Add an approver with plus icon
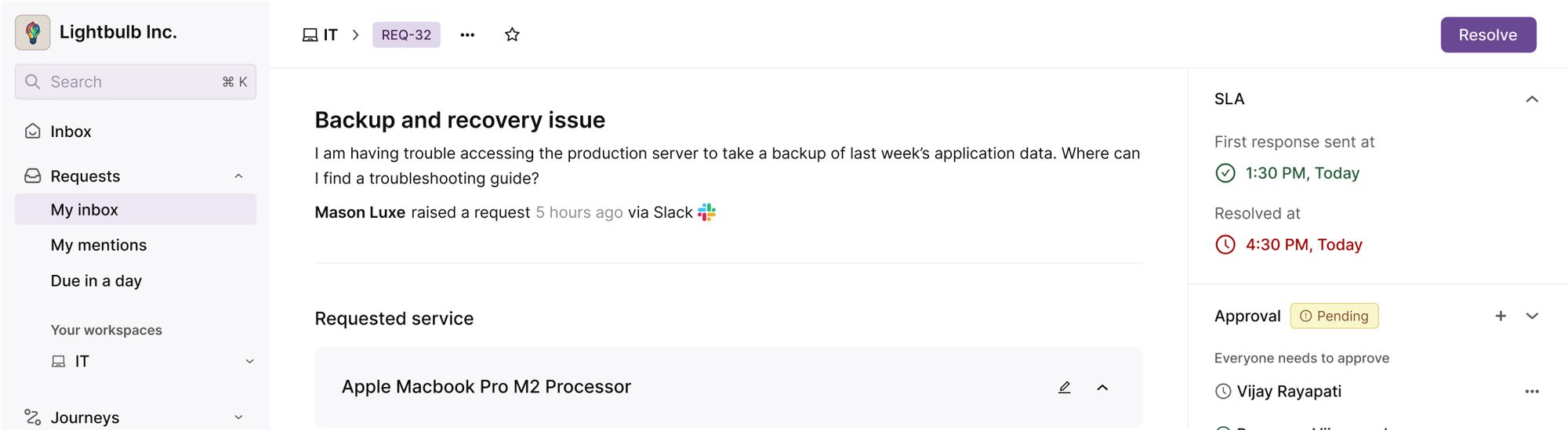 pyautogui.click(x=1501, y=316)
